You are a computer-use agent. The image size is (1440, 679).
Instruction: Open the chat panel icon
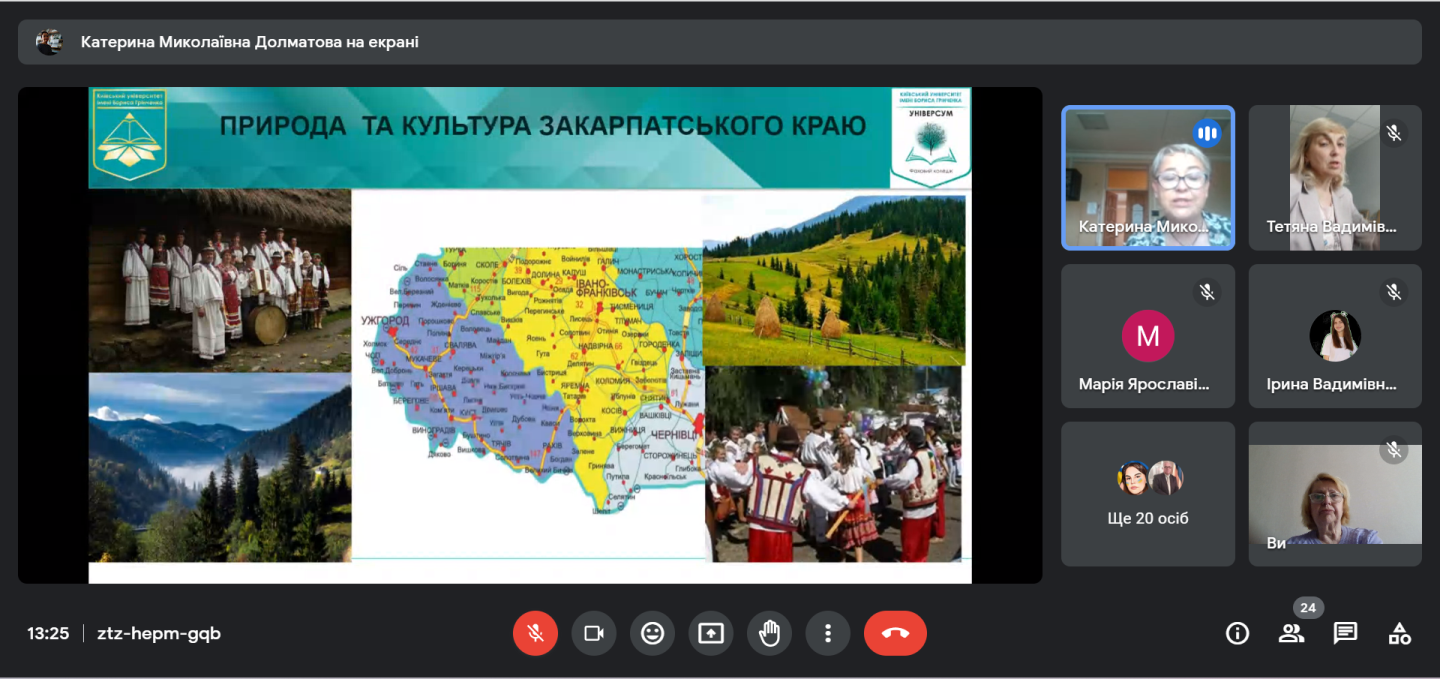click(1346, 633)
